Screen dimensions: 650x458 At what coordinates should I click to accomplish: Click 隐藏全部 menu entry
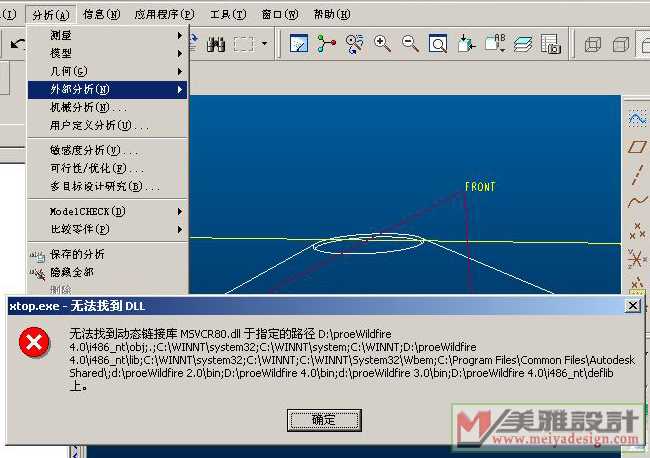click(x=108, y=272)
